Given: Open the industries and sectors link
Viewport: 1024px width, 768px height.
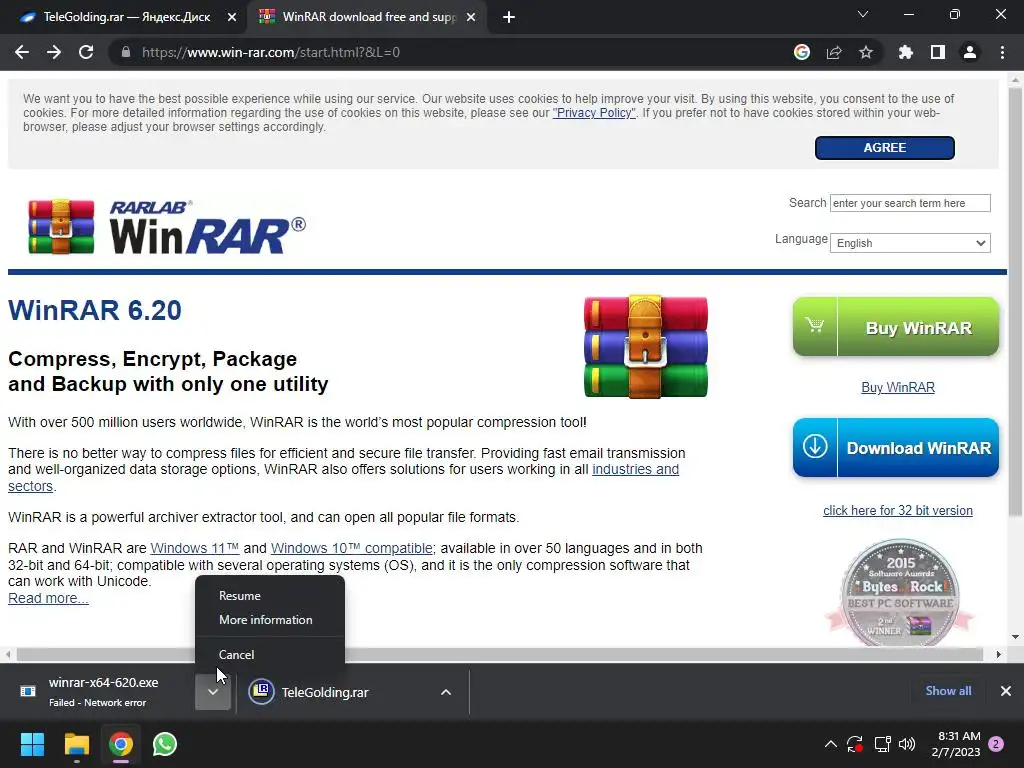Looking at the screenshot, I should [x=635, y=470].
